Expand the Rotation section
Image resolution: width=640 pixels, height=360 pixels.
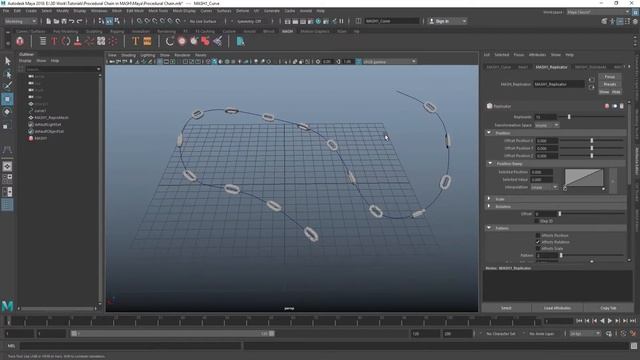point(489,206)
